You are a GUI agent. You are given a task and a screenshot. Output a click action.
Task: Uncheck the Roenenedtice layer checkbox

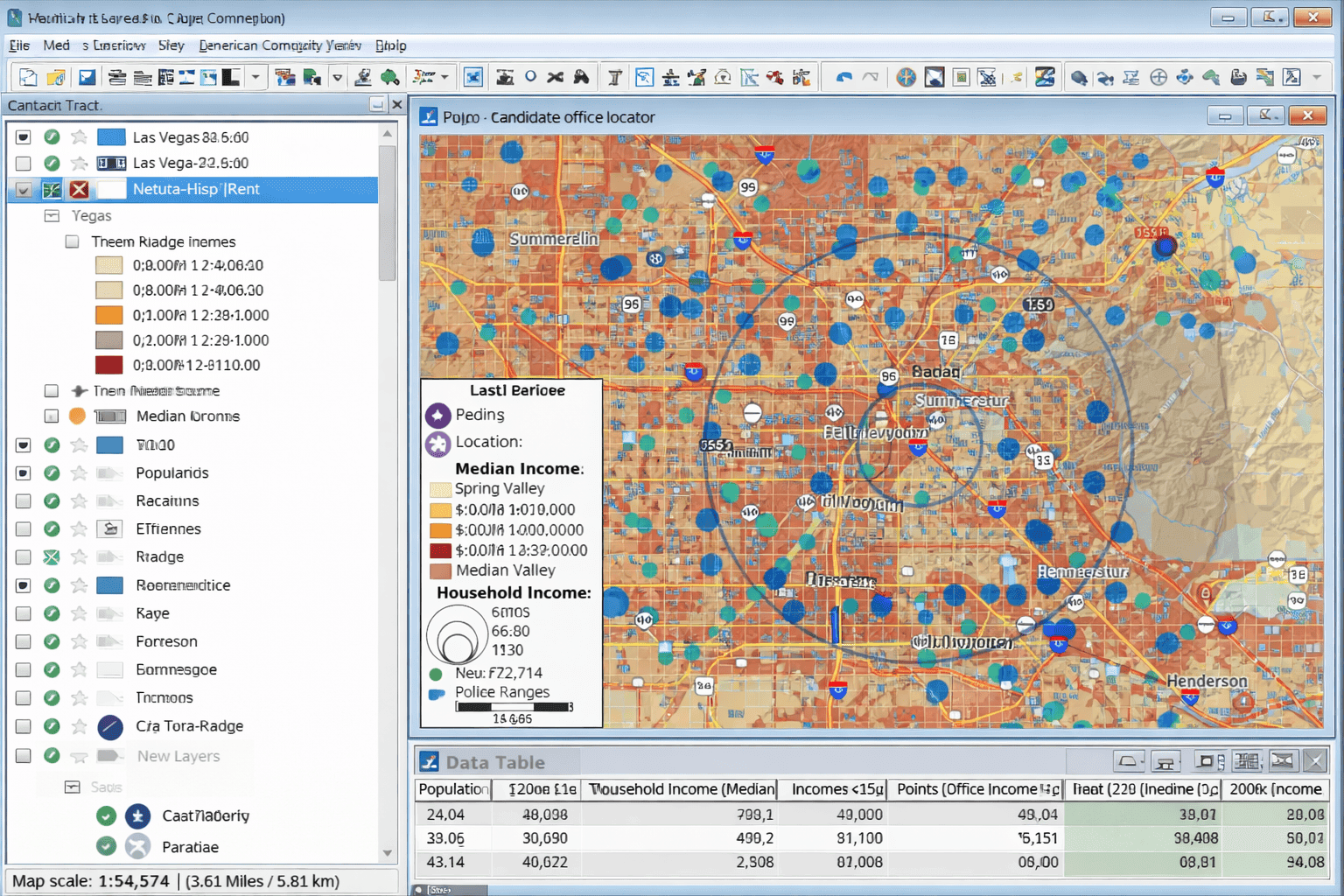24,585
